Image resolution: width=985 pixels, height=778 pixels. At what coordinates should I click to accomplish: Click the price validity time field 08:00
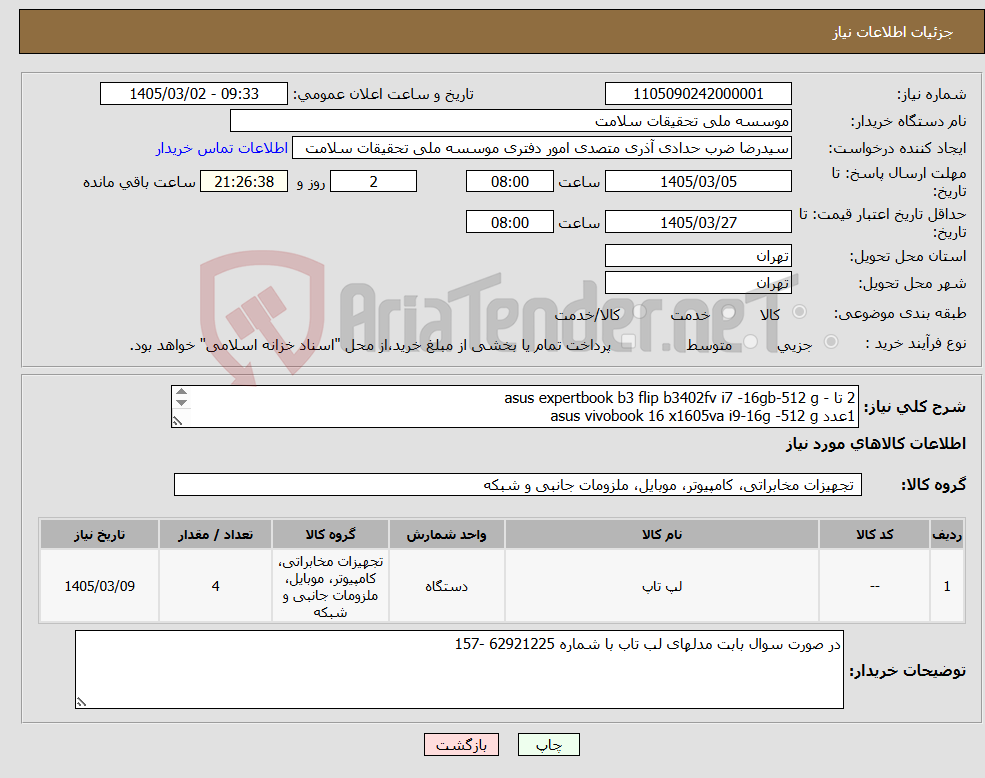click(509, 222)
